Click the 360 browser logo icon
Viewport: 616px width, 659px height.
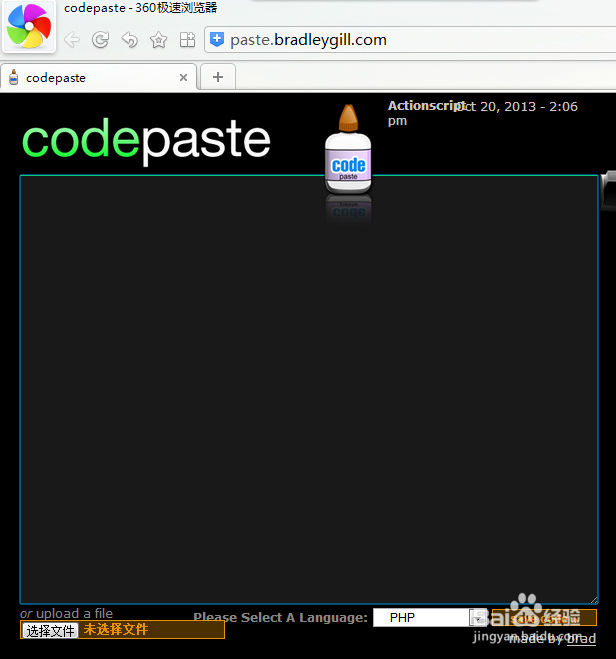pos(29,26)
